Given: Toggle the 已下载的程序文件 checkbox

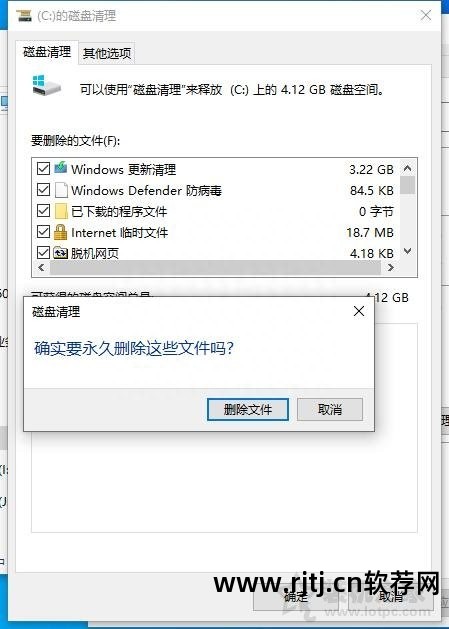Looking at the screenshot, I should [x=43, y=211].
